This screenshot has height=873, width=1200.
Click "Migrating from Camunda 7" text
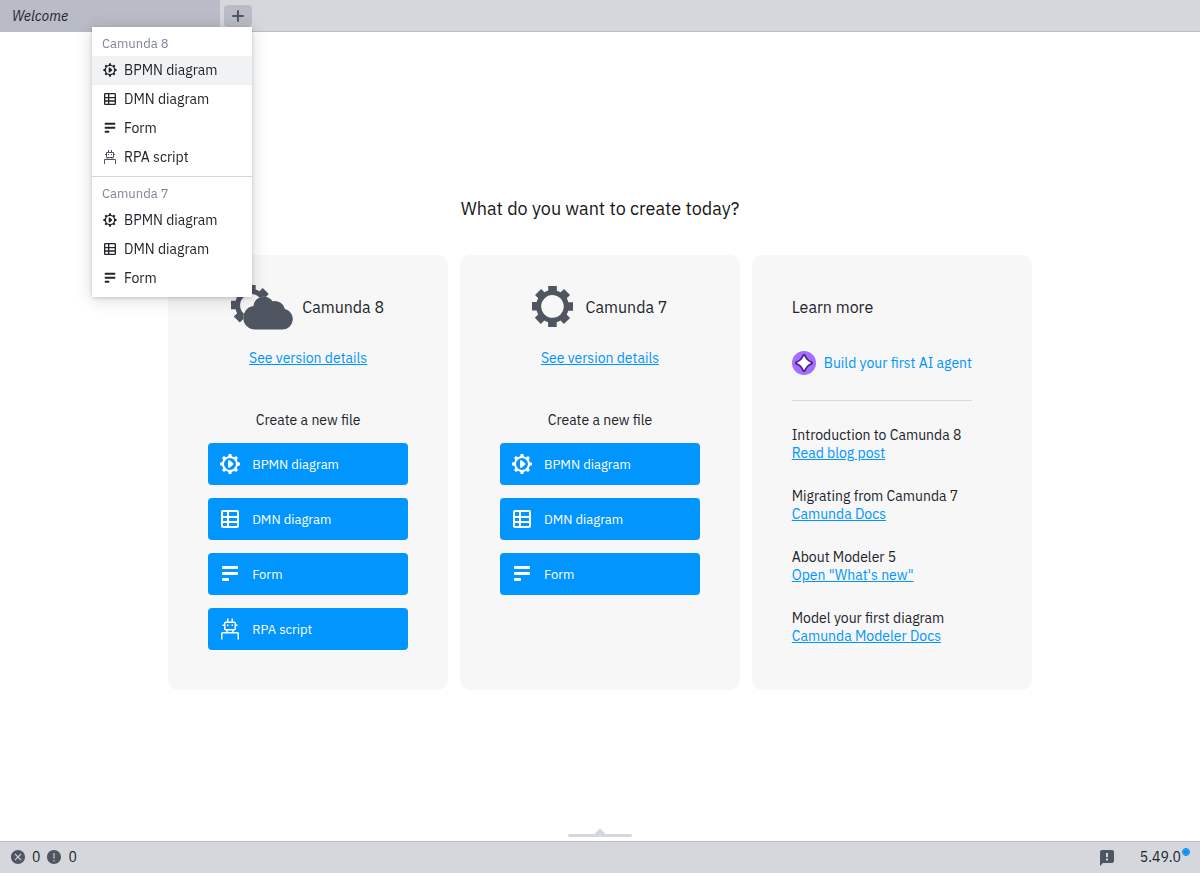875,496
